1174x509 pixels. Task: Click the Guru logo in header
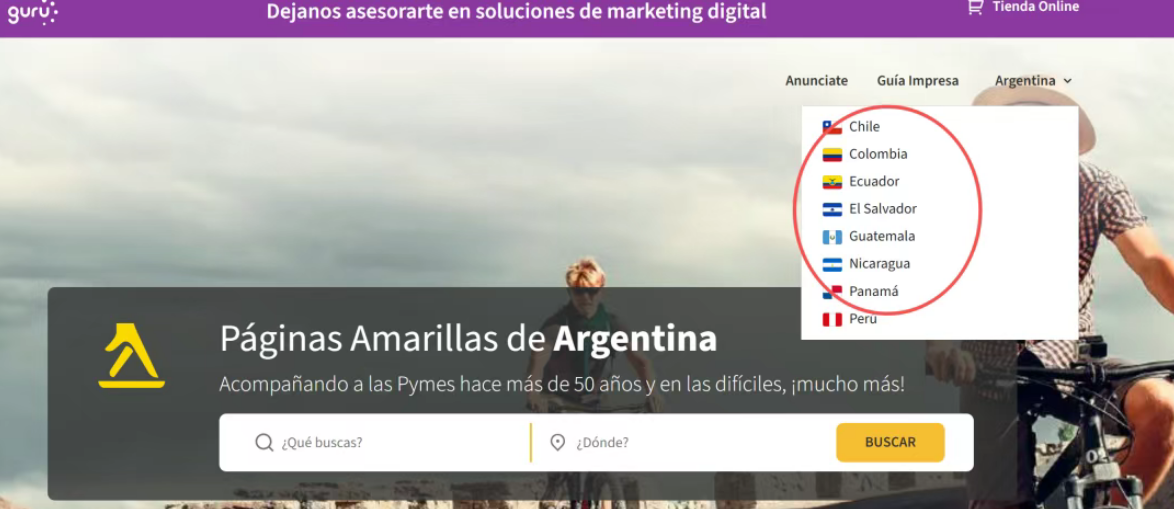point(32,12)
